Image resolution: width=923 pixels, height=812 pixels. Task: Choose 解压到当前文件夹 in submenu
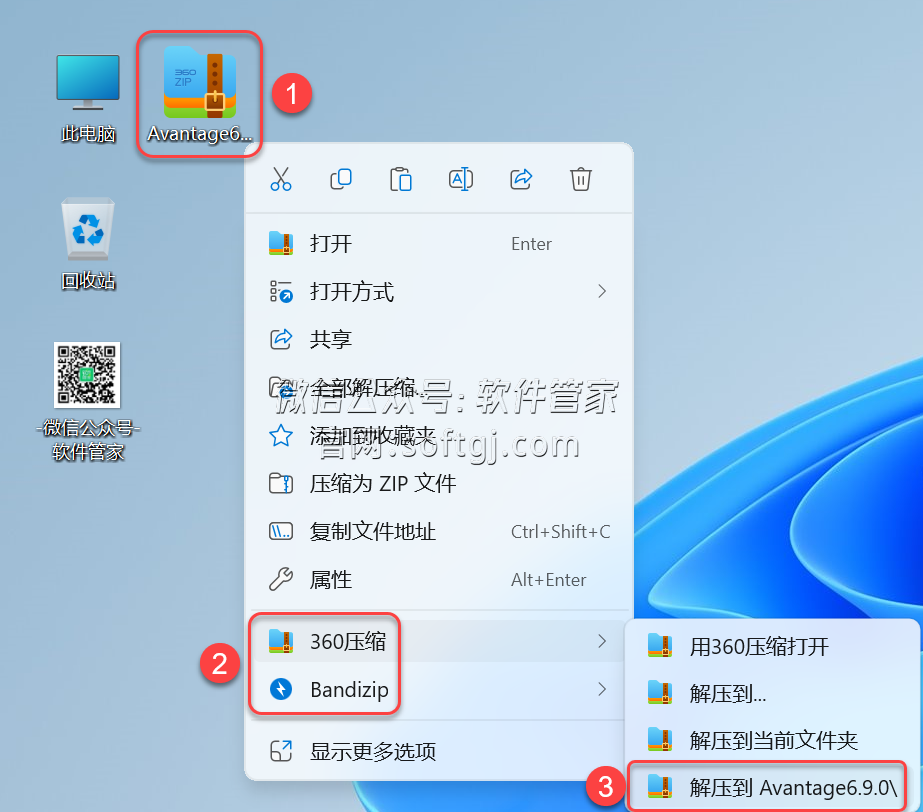(773, 740)
